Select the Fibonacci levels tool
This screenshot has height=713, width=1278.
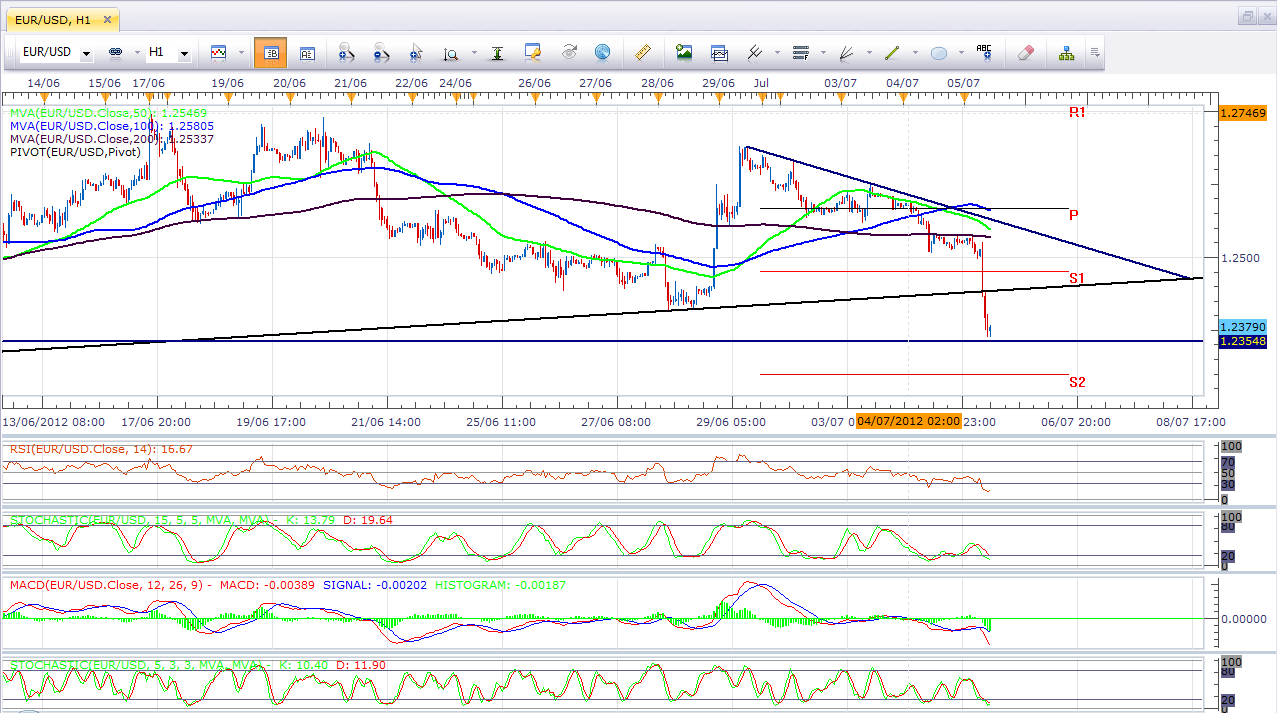pyautogui.click(x=800, y=52)
